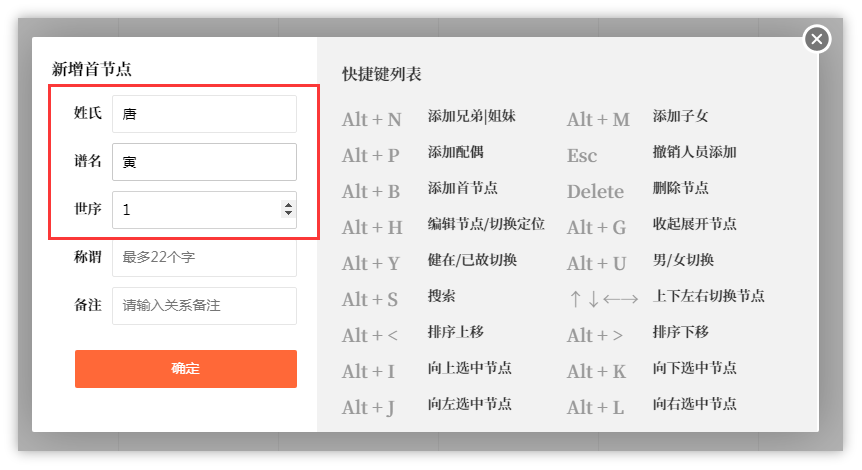
Task: Confirm with the orange 确定 button
Action: (x=186, y=369)
